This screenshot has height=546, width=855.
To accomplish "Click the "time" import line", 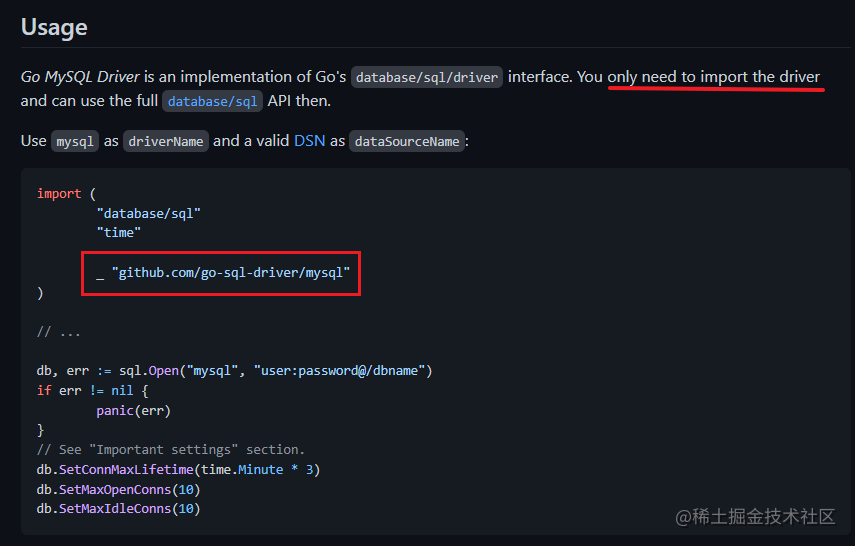I will [x=119, y=232].
